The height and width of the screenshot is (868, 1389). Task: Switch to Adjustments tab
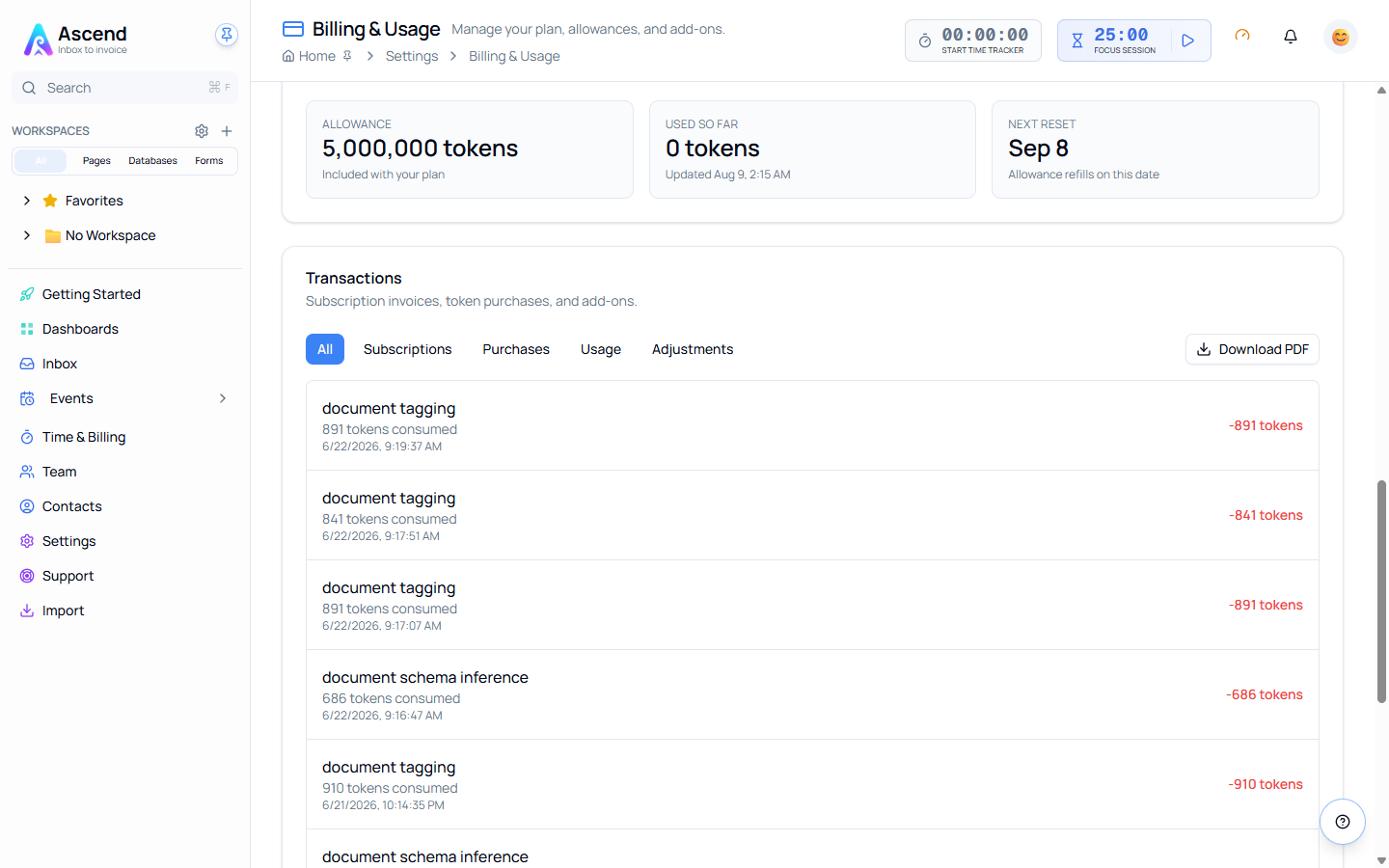point(693,349)
